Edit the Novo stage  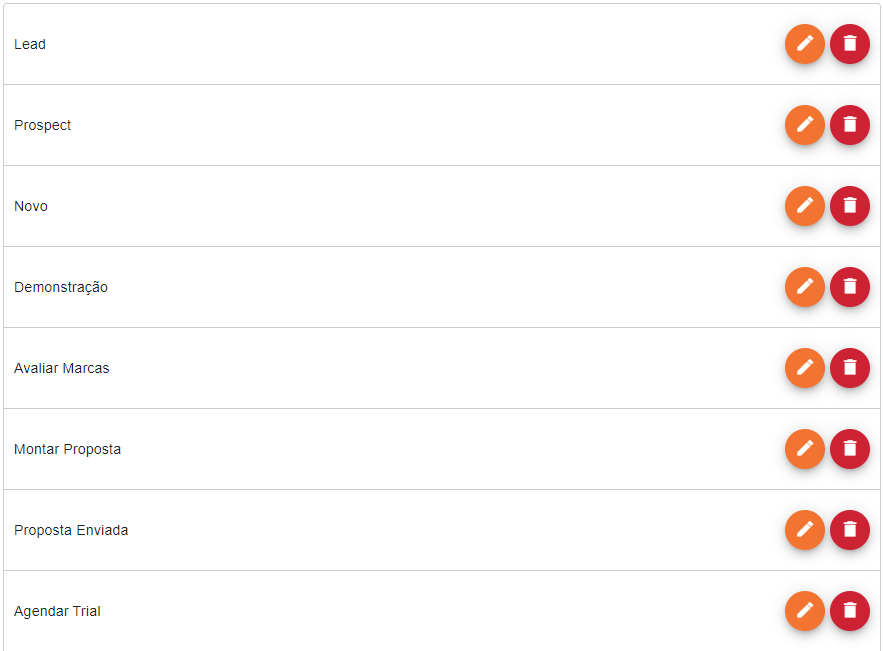pos(805,206)
